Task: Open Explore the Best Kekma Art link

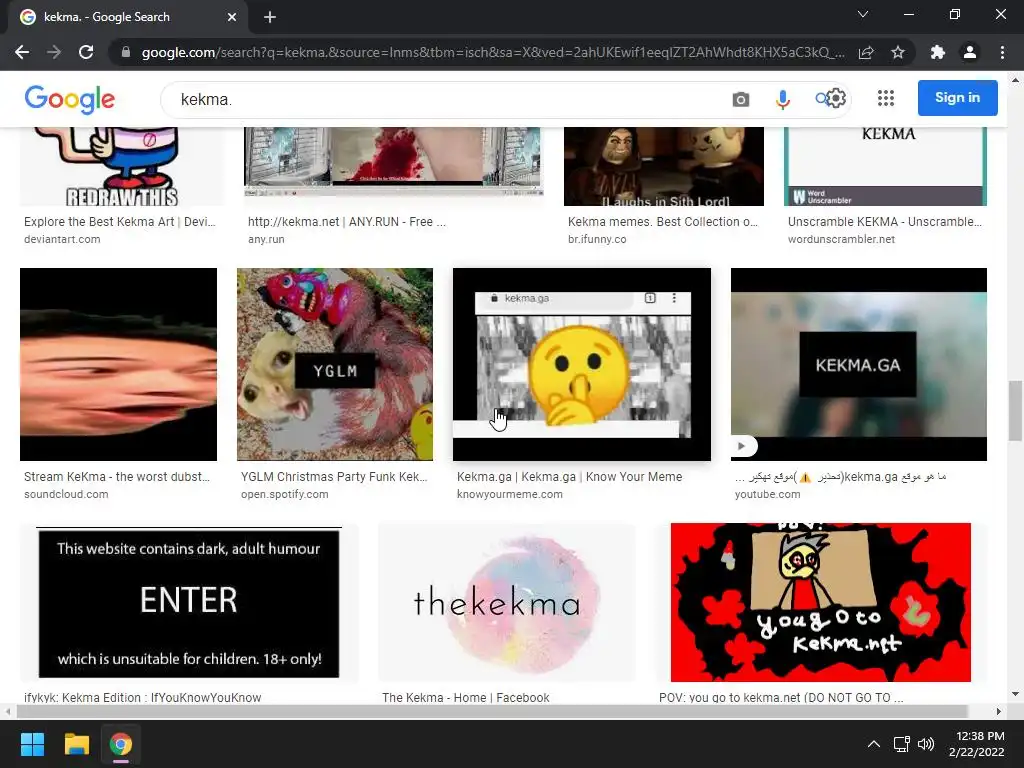Action: pos(120,222)
